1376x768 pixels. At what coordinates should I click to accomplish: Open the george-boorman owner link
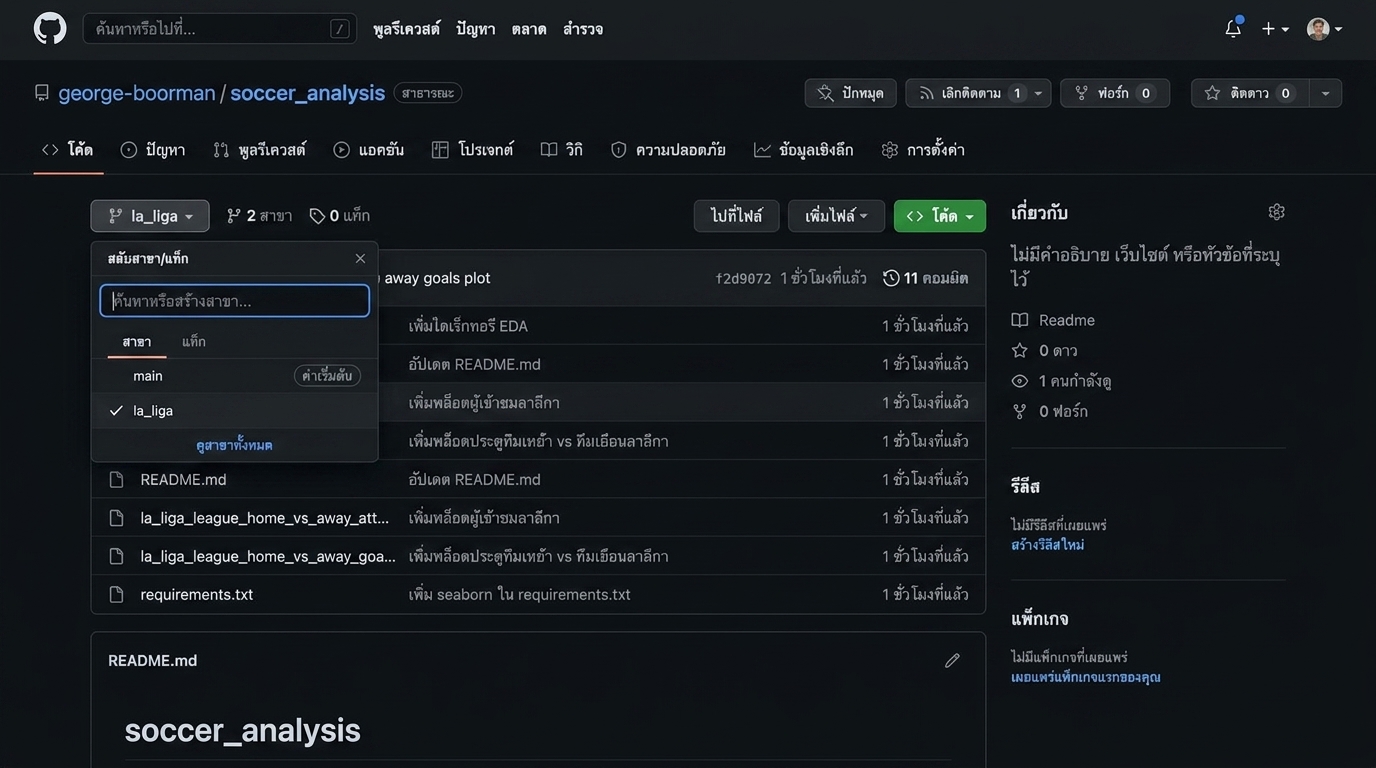click(x=137, y=93)
